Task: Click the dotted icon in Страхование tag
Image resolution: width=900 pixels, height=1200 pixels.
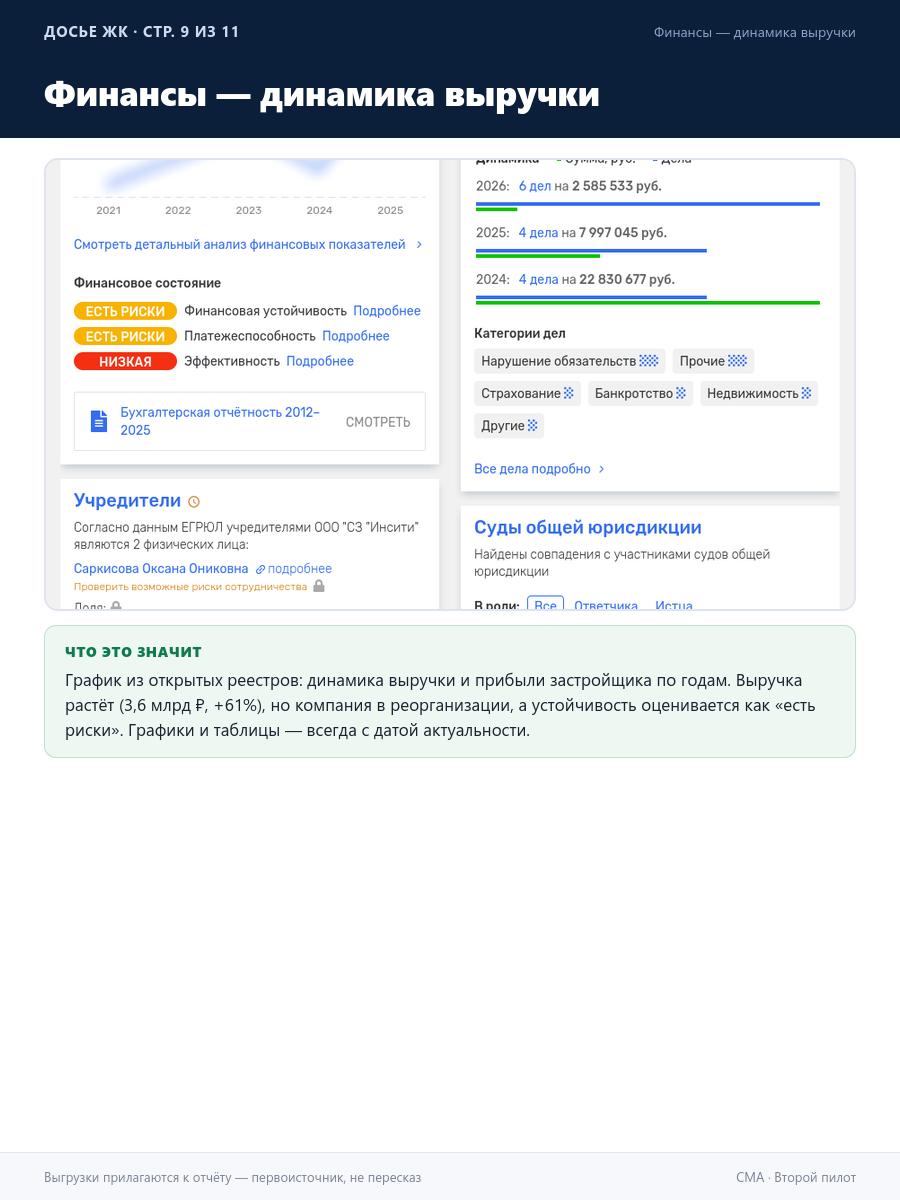Action: tap(569, 393)
